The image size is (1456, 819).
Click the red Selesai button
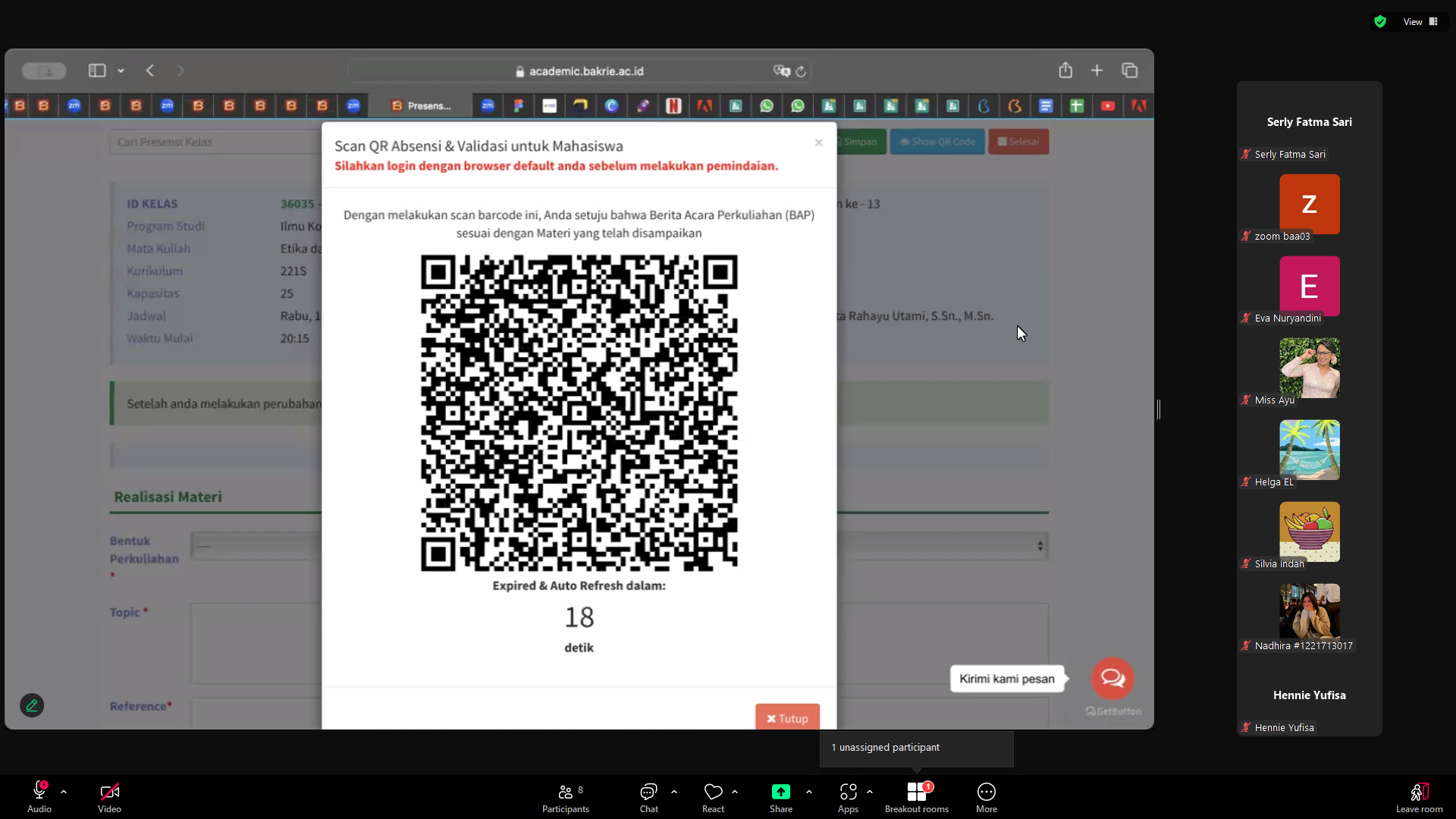click(1018, 142)
